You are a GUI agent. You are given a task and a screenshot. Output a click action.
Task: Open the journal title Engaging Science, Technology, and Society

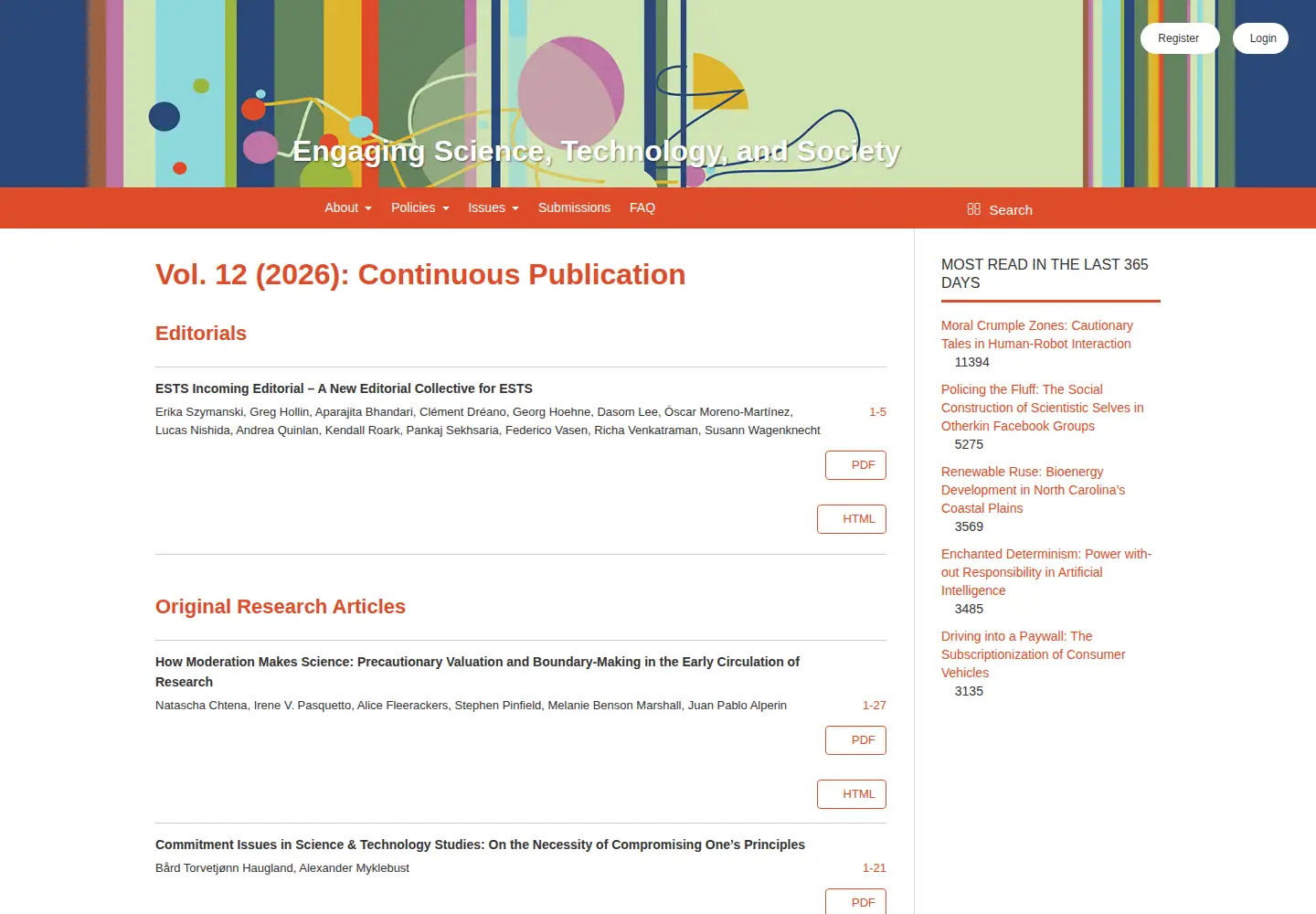tap(596, 151)
